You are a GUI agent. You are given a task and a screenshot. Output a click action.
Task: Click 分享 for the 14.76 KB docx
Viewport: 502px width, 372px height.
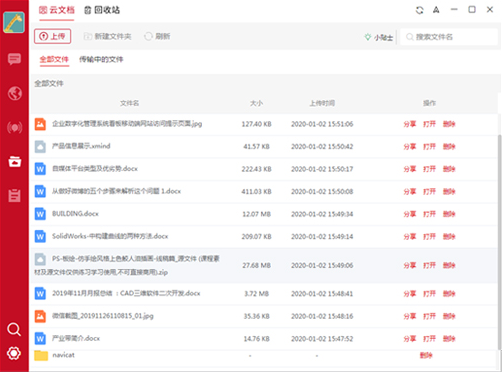pyautogui.click(x=409, y=339)
